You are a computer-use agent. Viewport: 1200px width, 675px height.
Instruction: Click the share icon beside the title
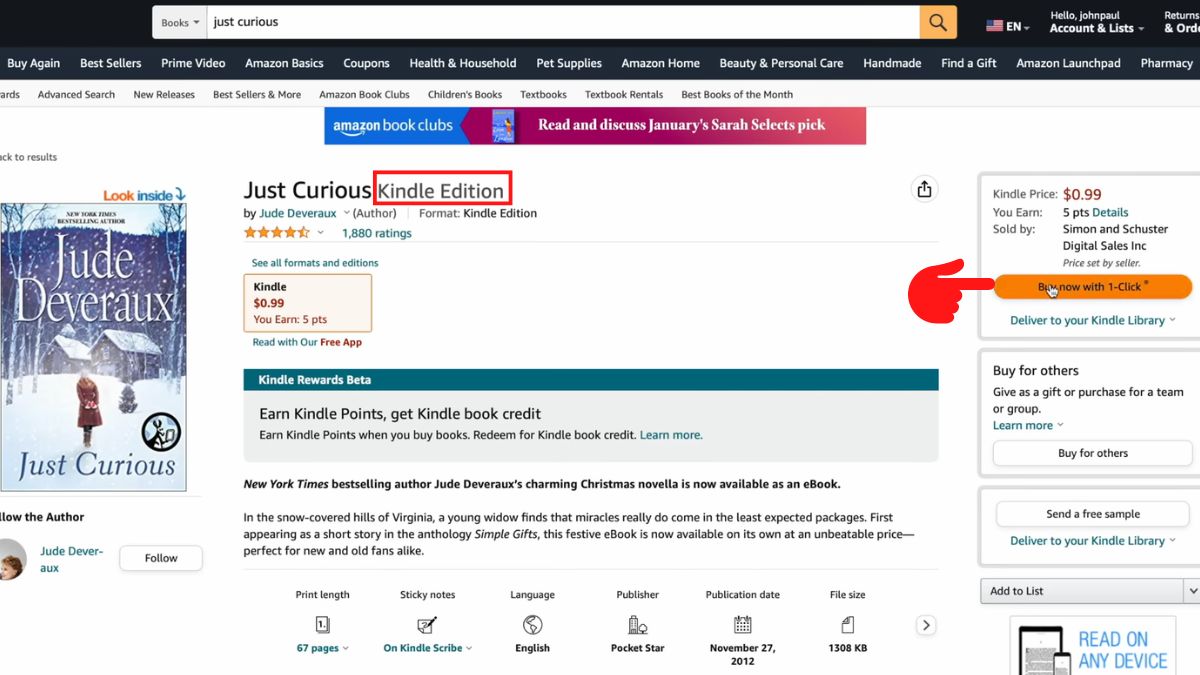[924, 189]
